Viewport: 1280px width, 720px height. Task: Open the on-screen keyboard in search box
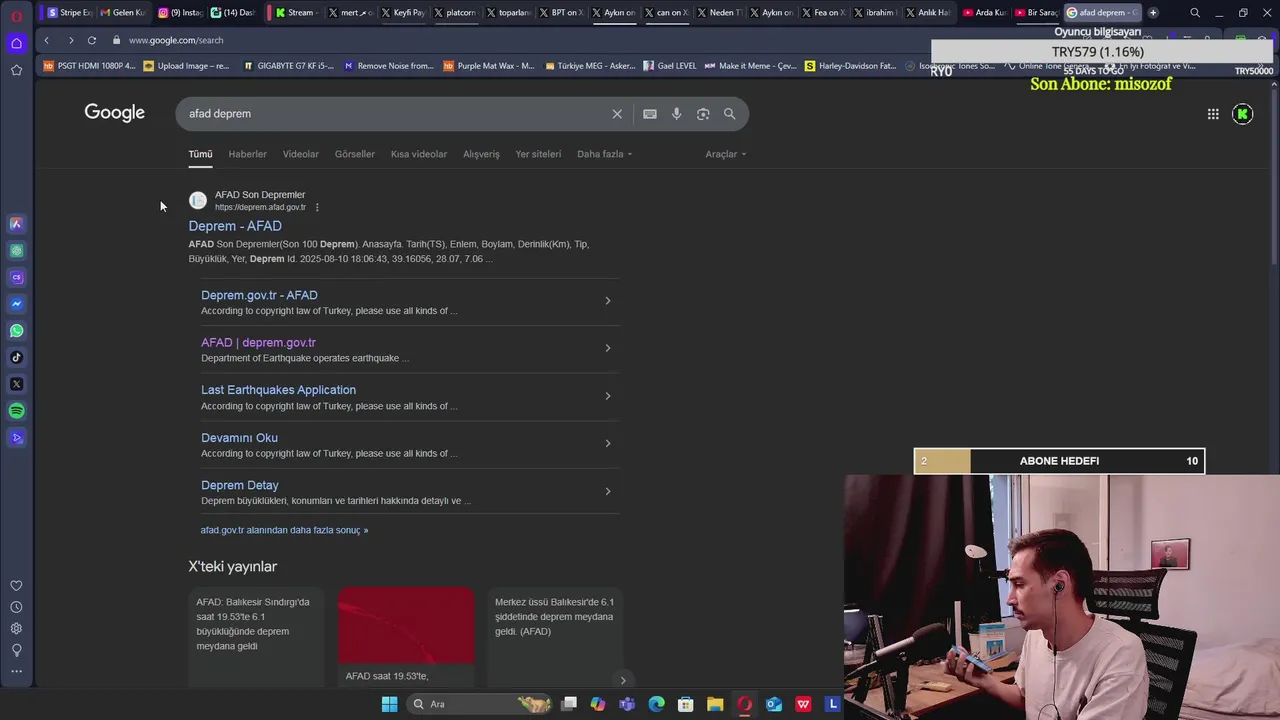click(650, 114)
